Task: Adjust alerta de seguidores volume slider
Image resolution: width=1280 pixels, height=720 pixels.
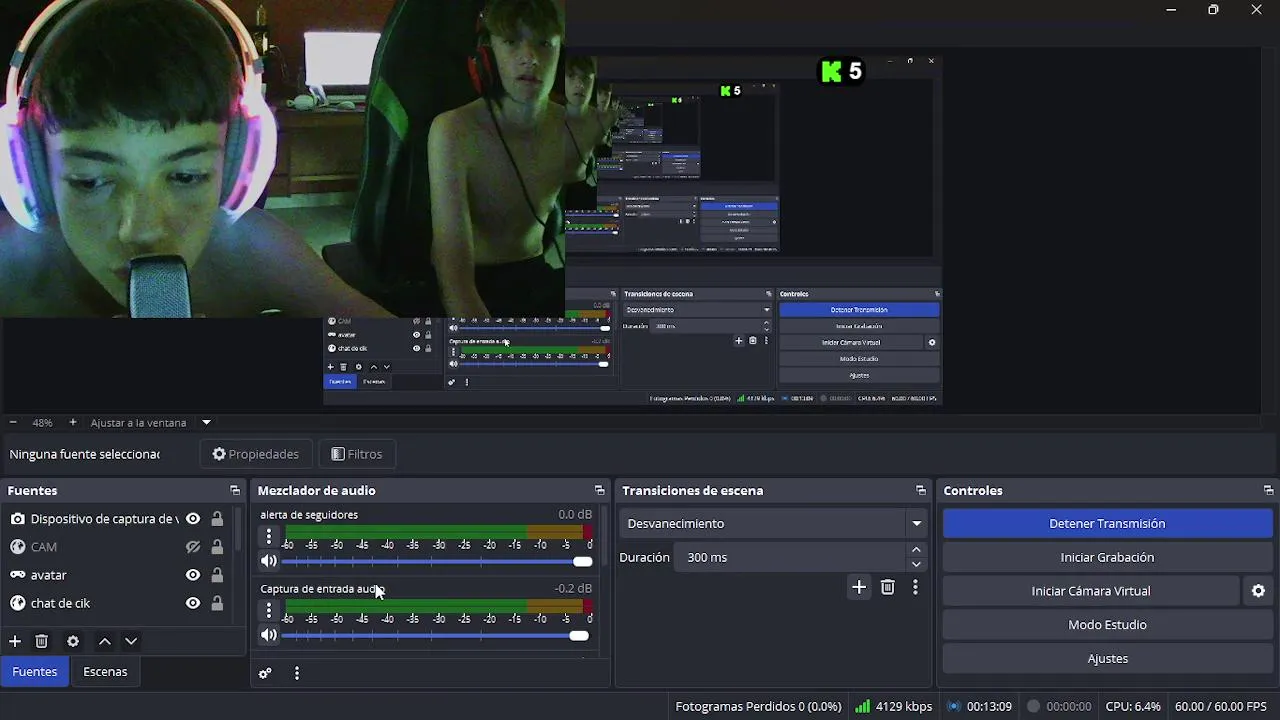Action: coord(436,561)
